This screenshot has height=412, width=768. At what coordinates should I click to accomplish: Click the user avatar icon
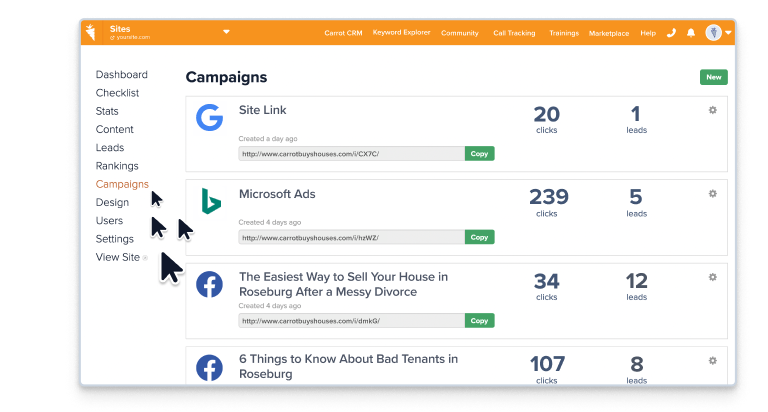pyautogui.click(x=713, y=33)
